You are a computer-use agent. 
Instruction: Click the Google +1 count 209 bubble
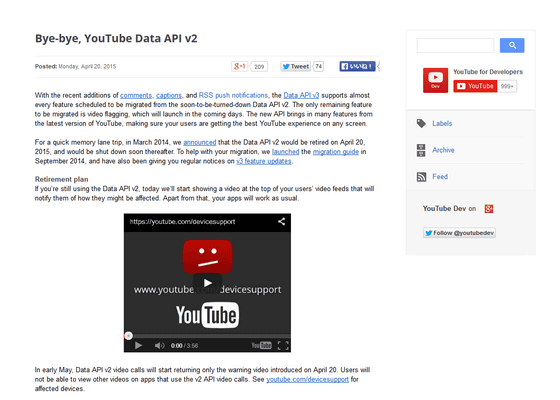click(259, 66)
